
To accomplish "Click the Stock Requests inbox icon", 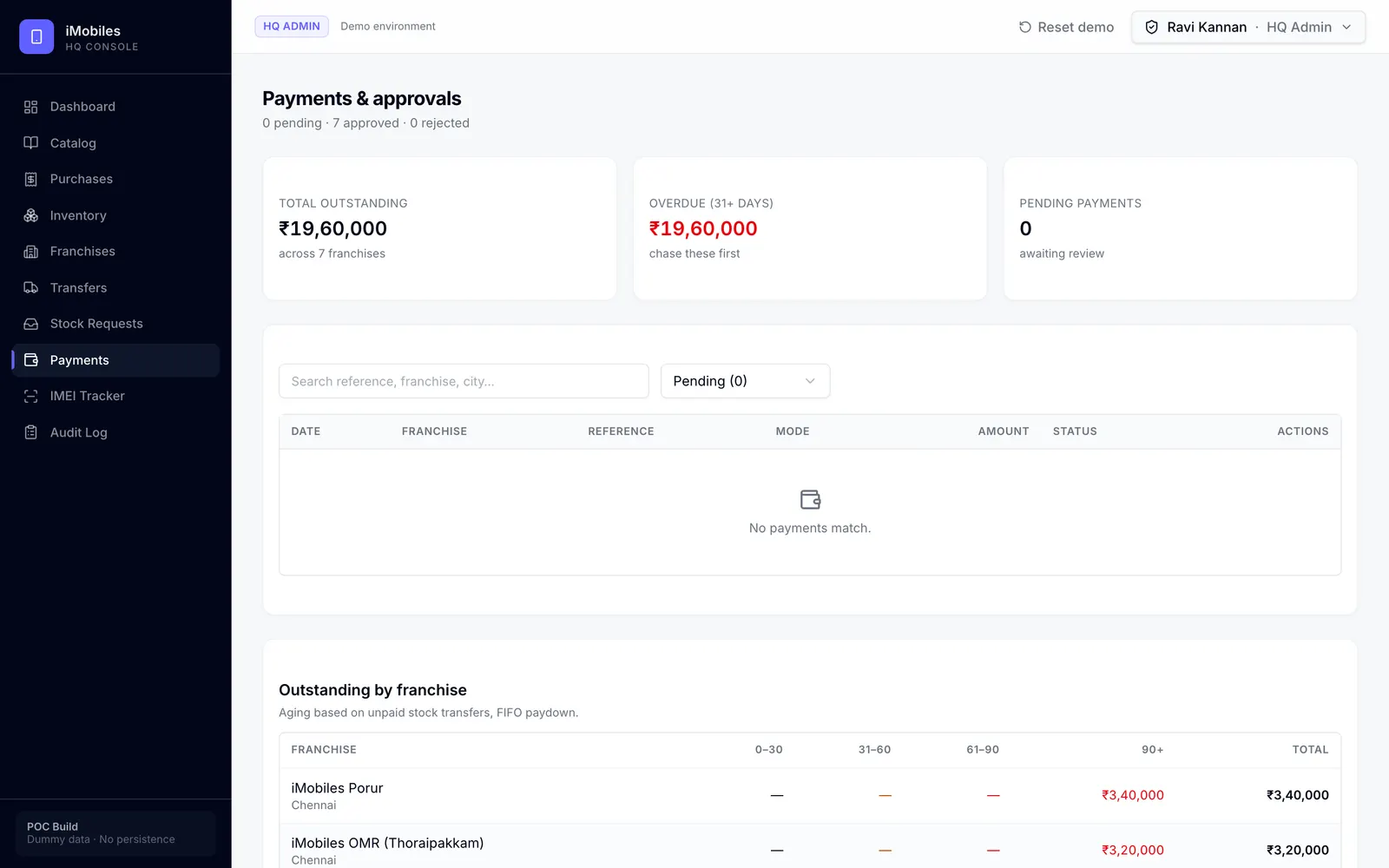I will [31, 324].
